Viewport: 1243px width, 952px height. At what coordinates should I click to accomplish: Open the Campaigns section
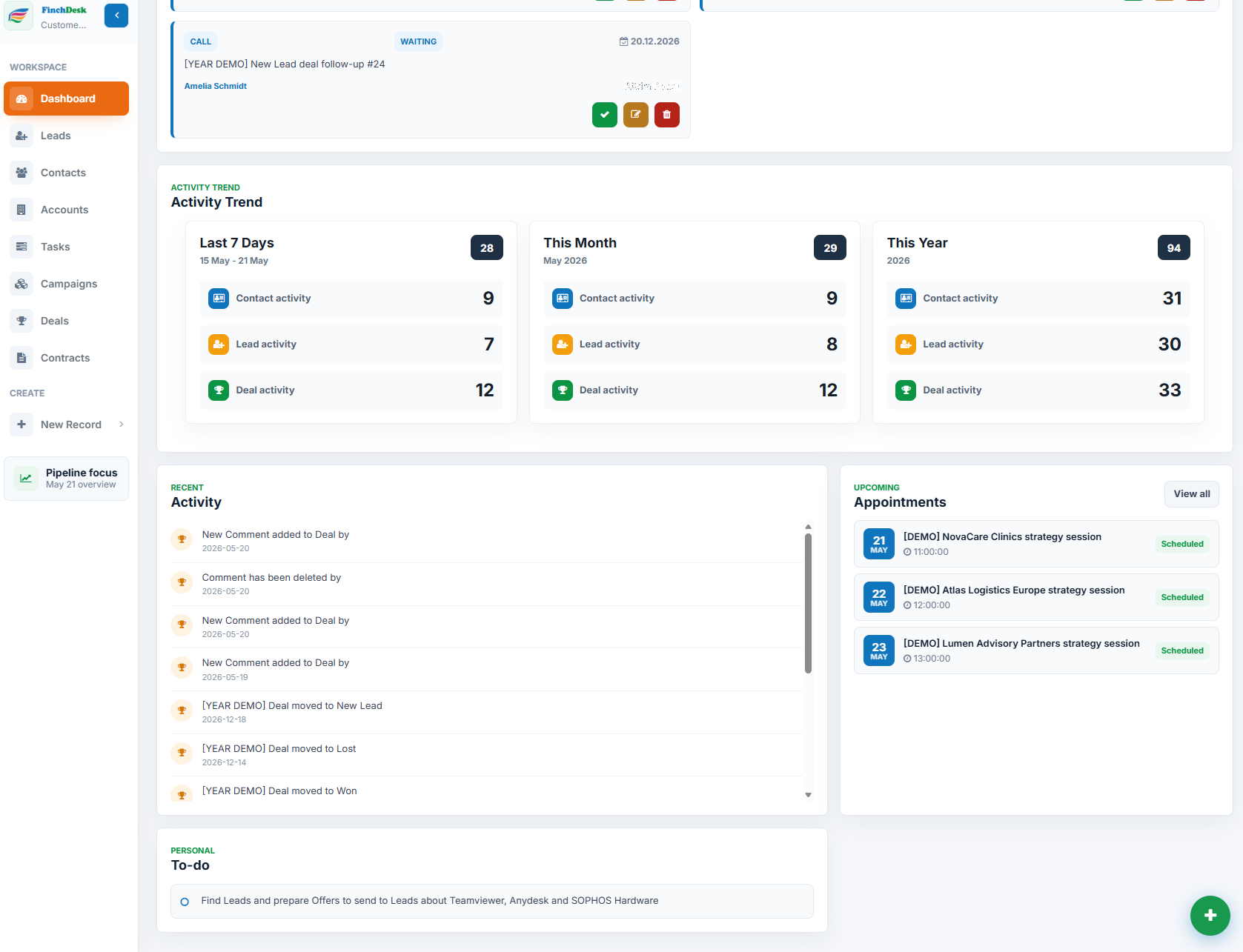click(x=66, y=284)
